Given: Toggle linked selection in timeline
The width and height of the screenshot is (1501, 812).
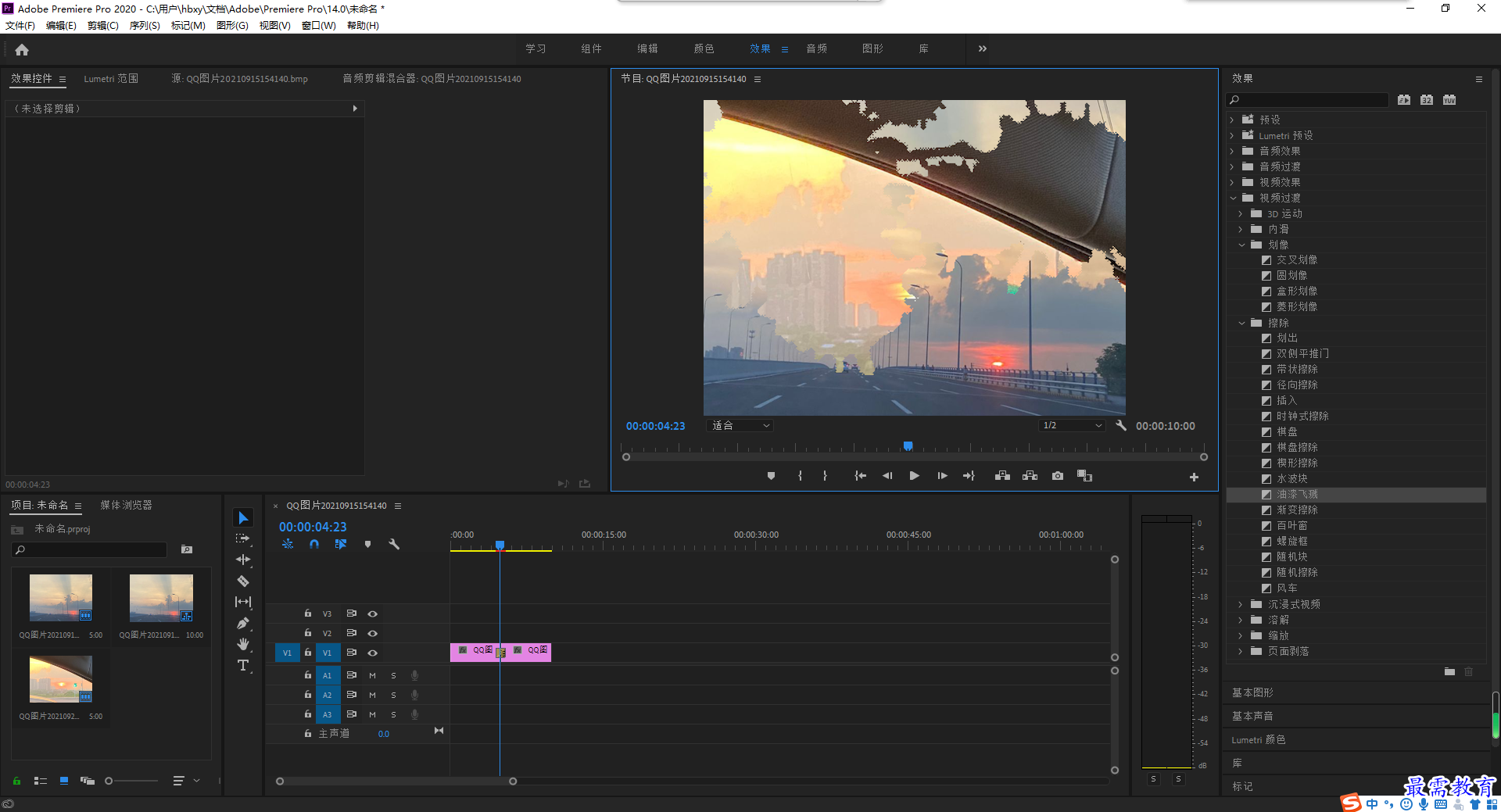Looking at the screenshot, I should click(x=341, y=544).
